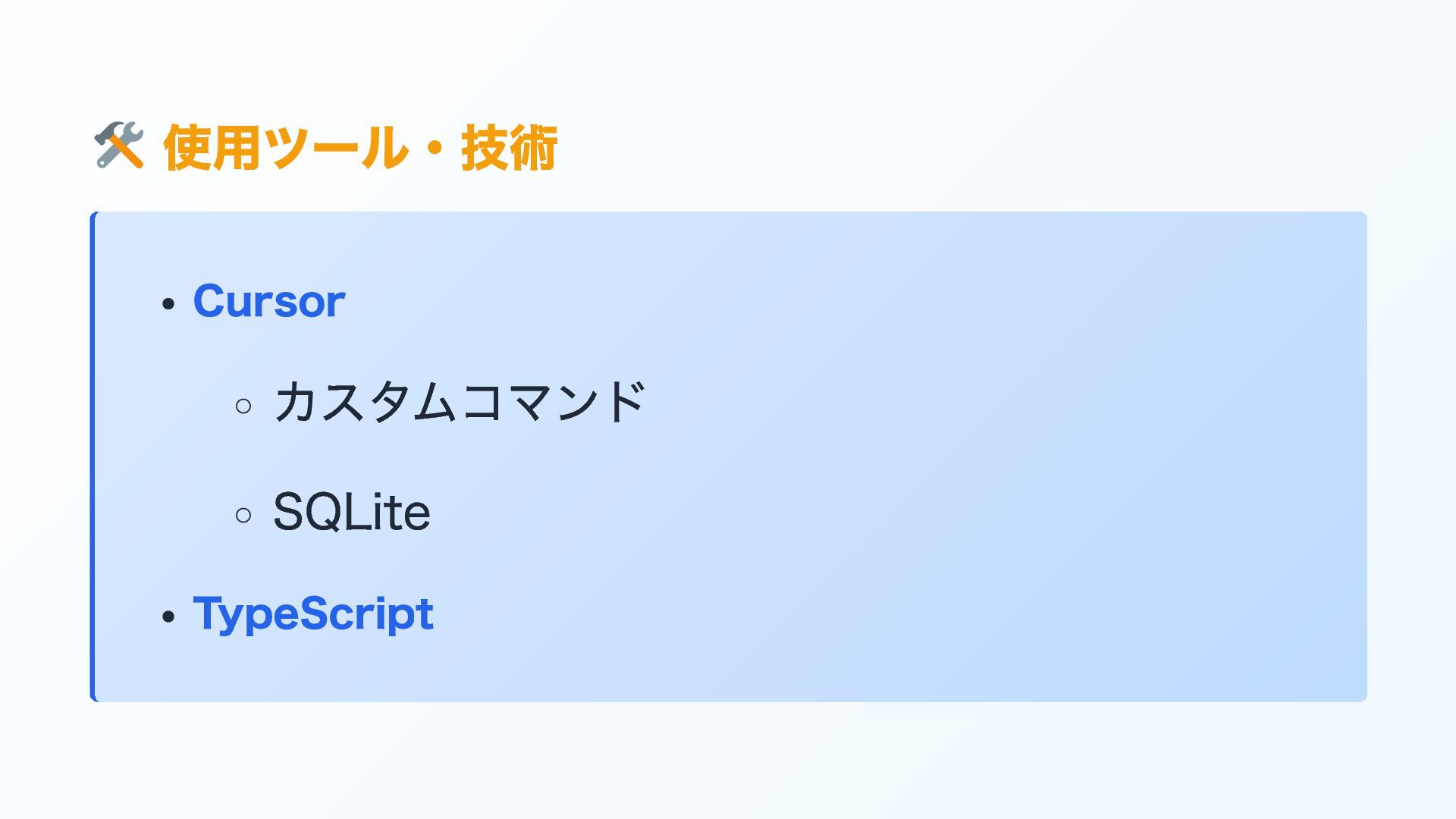
Task: Click the middle dot separator in heading
Action: 435,147
